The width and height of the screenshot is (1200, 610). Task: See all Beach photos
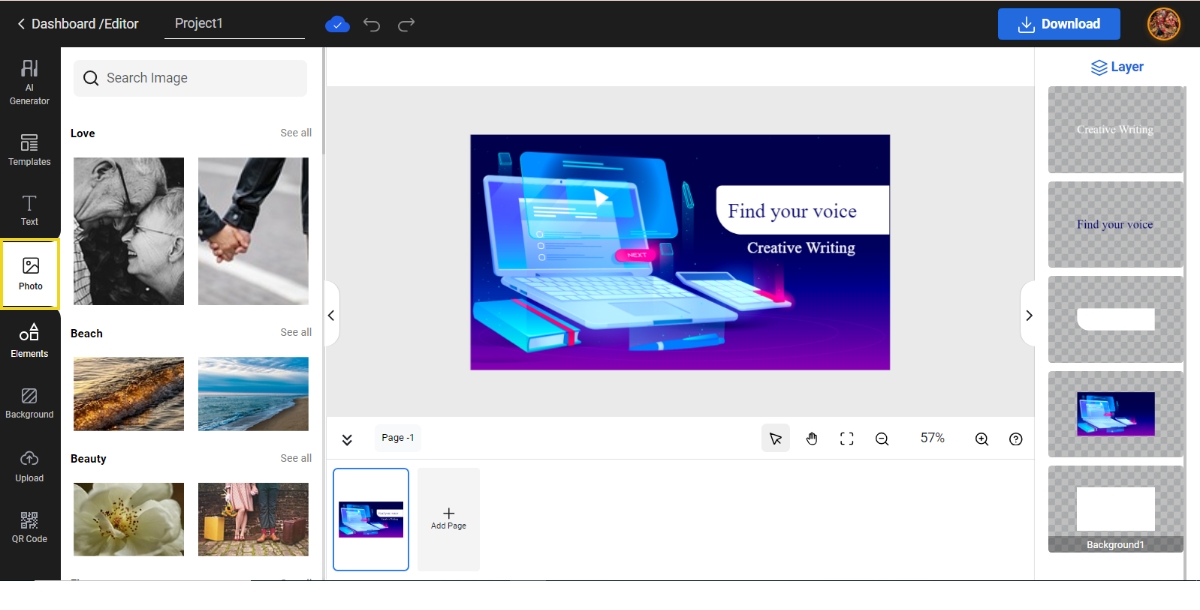coord(296,332)
